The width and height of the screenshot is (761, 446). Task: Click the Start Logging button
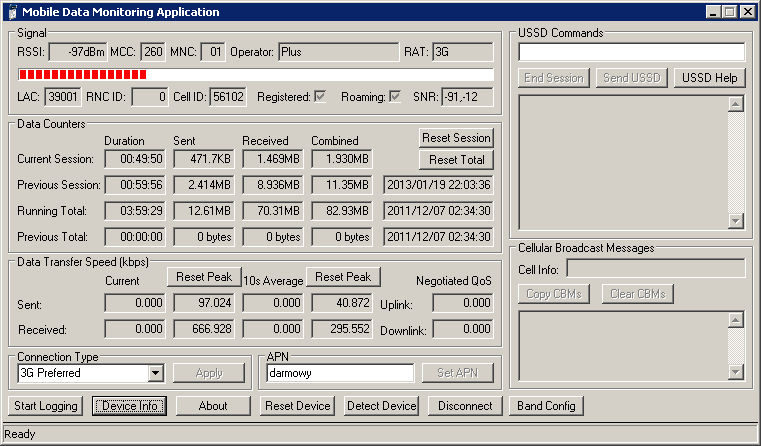45,406
